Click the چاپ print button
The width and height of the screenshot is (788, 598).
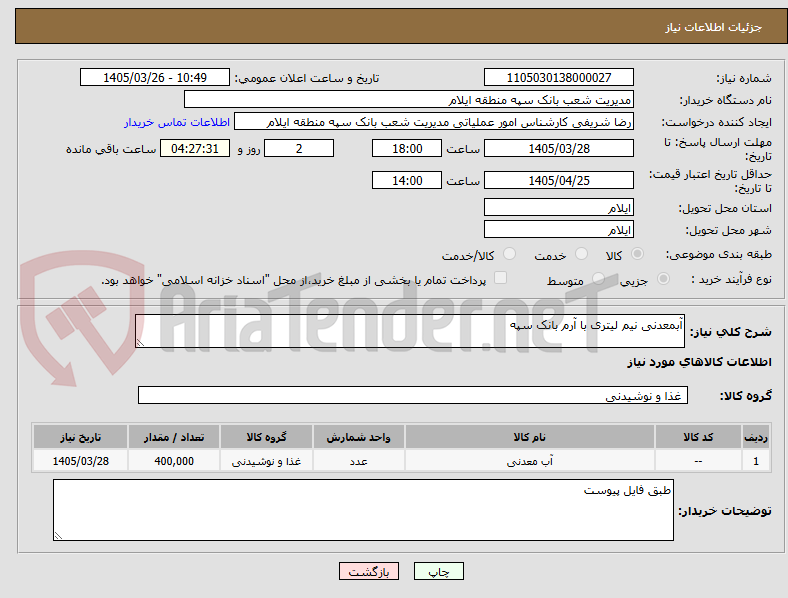point(439,571)
